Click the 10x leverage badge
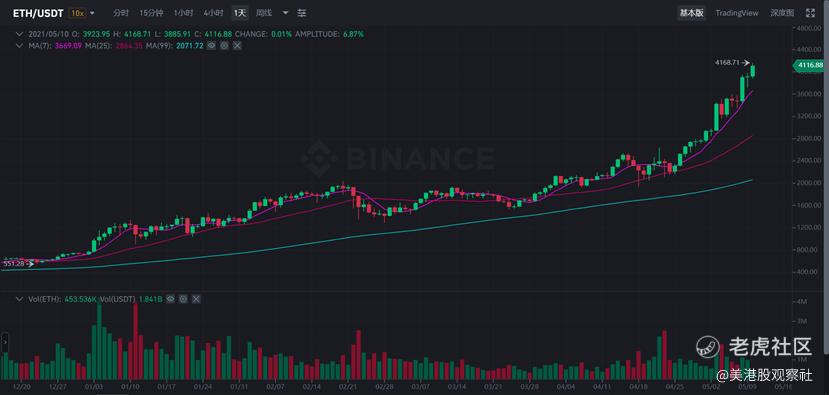This screenshot has width=829, height=395. [x=77, y=13]
